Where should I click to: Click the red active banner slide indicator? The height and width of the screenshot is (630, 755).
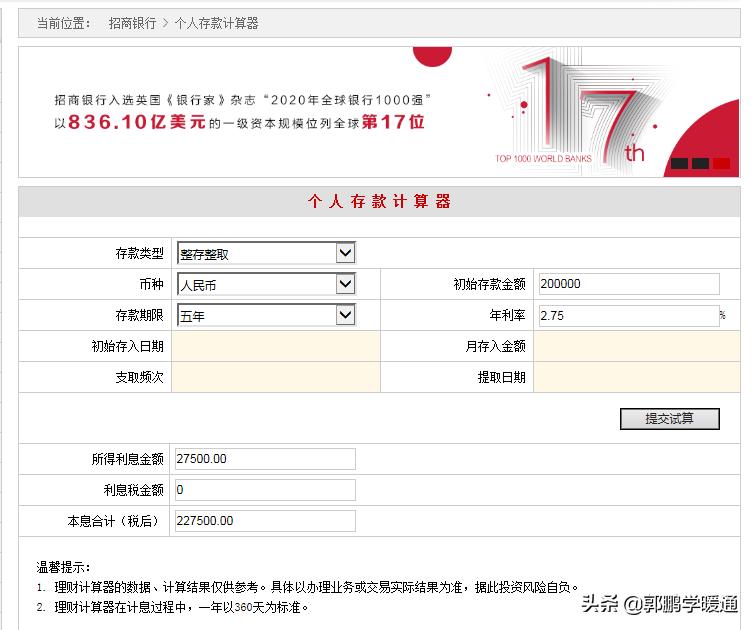pos(721,163)
